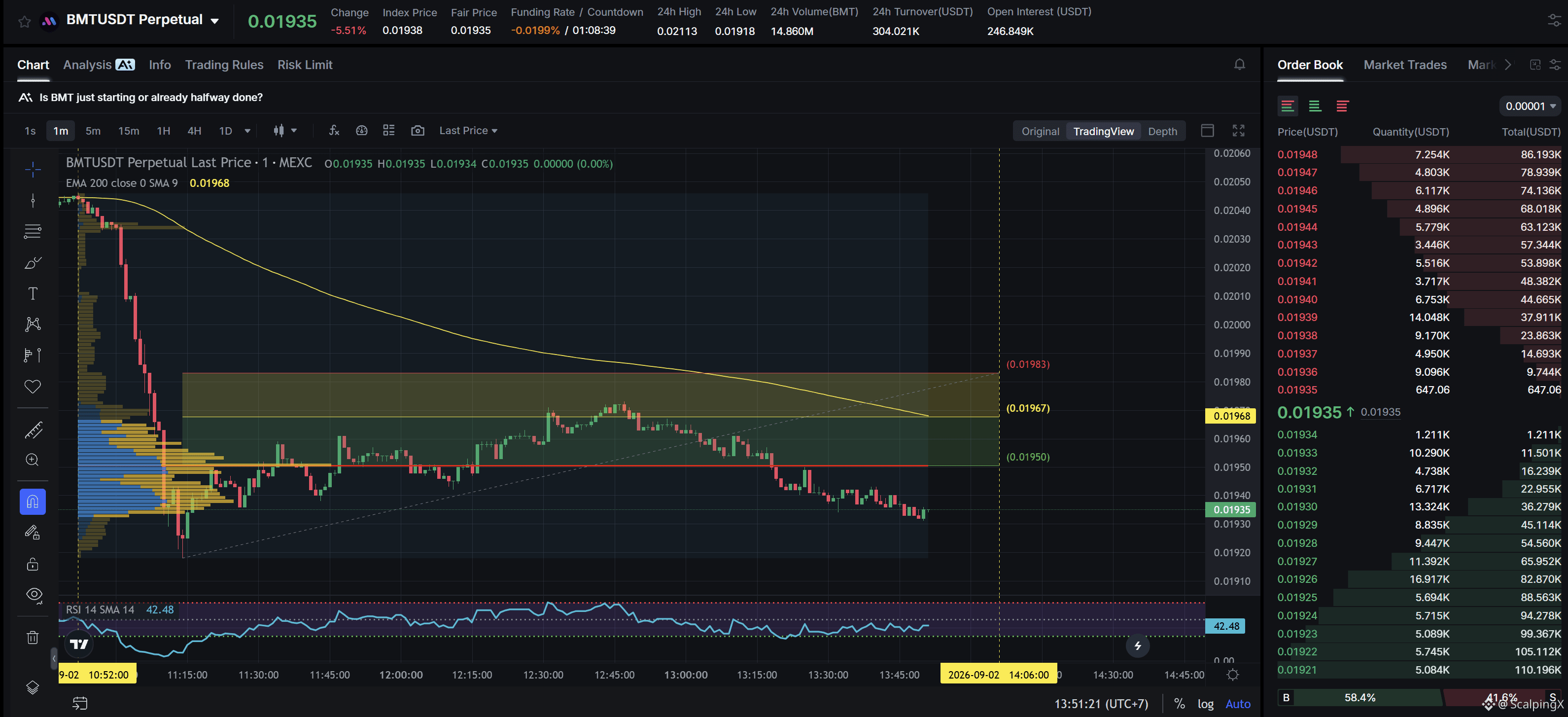Select the 15m timeframe button

(129, 130)
